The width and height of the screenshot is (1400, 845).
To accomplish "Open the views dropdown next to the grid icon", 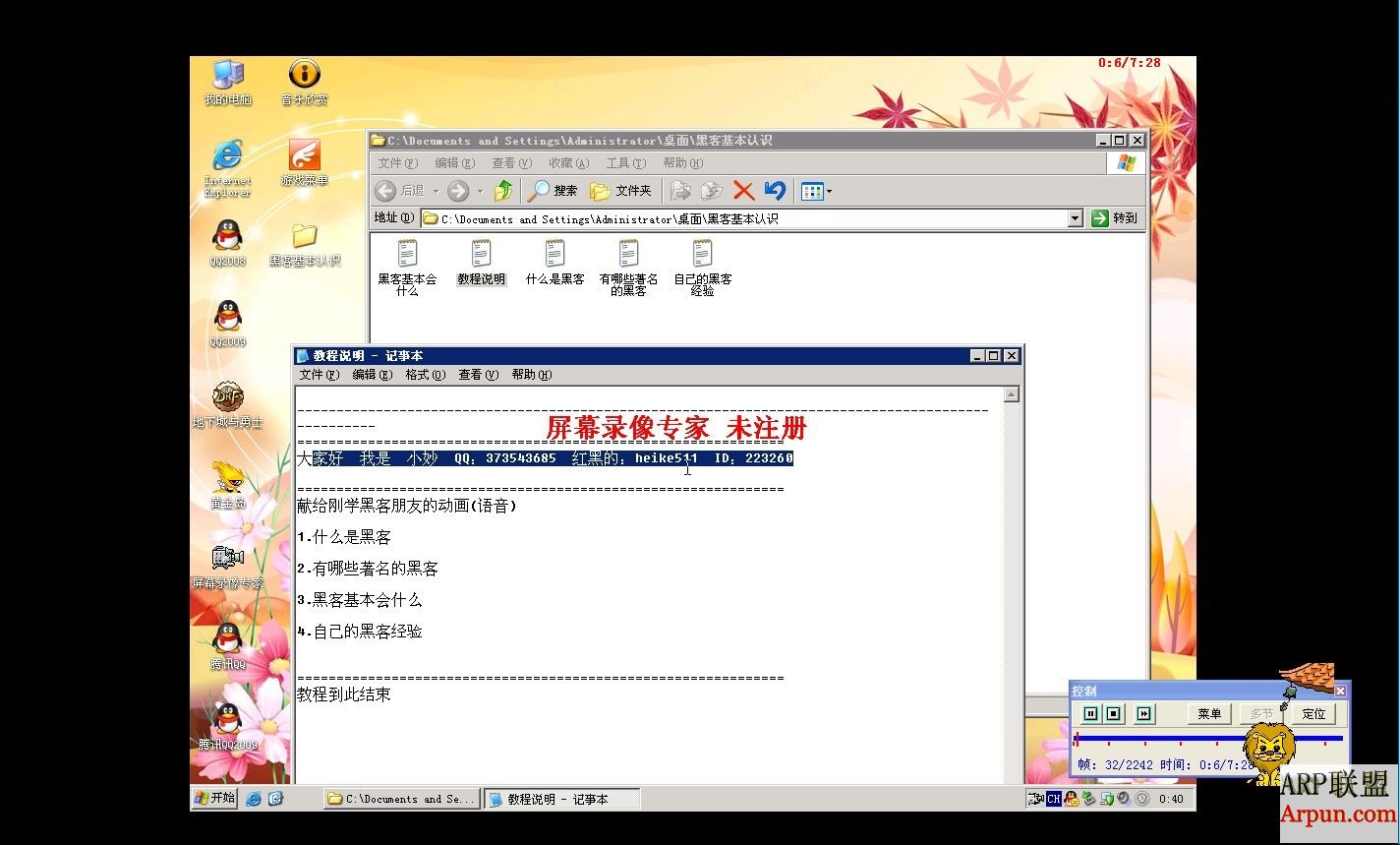I will [x=830, y=190].
